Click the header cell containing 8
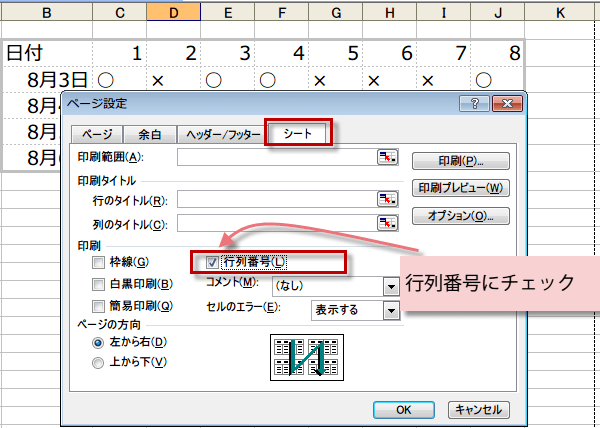600x428 pixels. click(498, 53)
